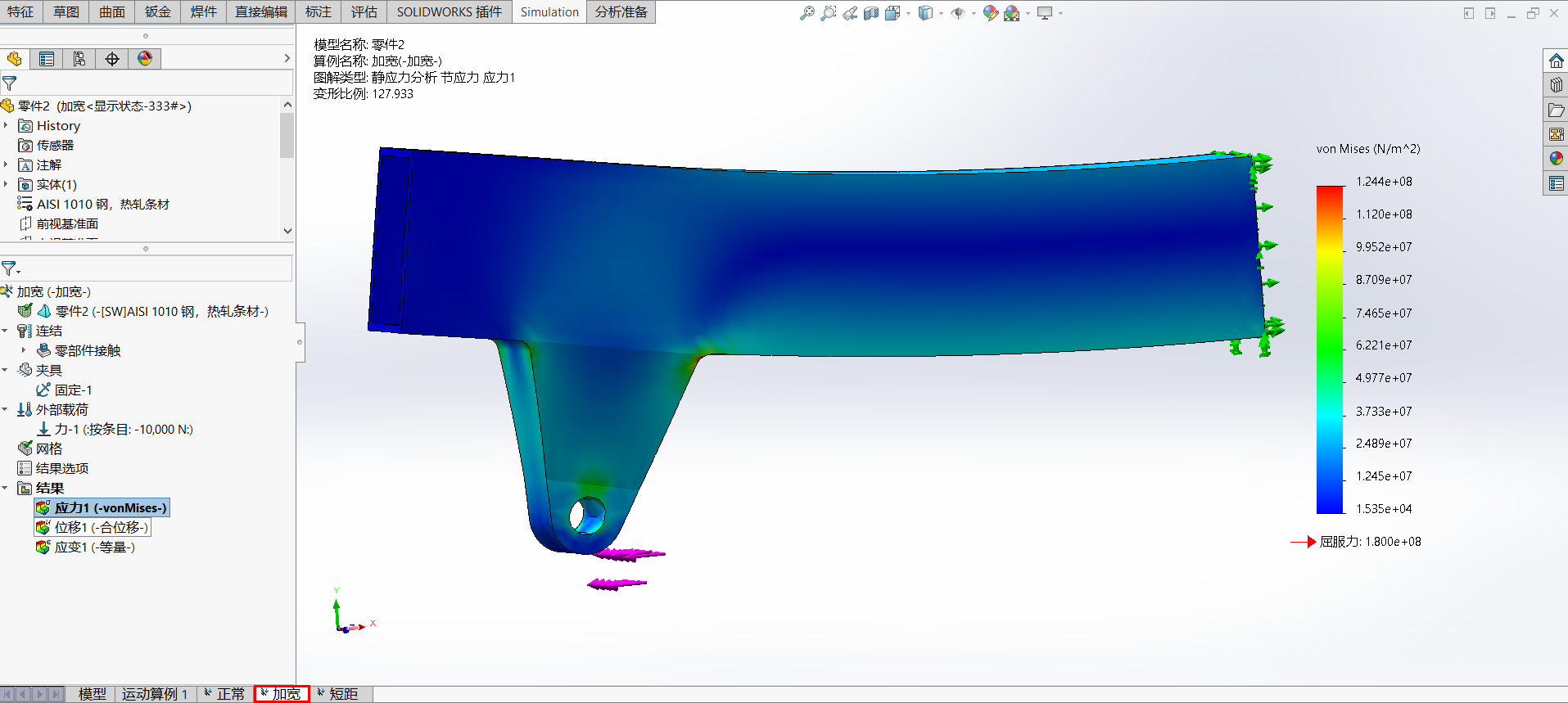Open the 分析准备 ribbon tab
The image size is (1568, 703).
point(621,11)
